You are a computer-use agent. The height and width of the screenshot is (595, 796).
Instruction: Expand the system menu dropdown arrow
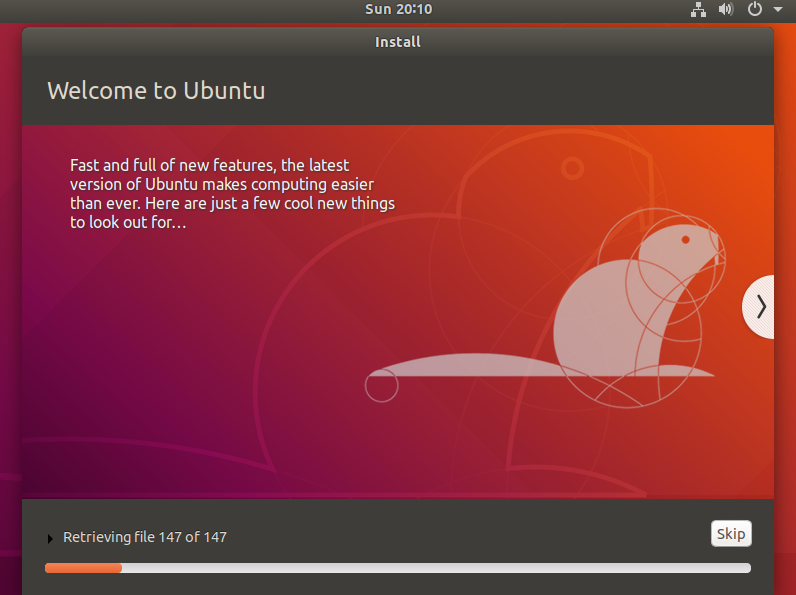(x=778, y=9)
